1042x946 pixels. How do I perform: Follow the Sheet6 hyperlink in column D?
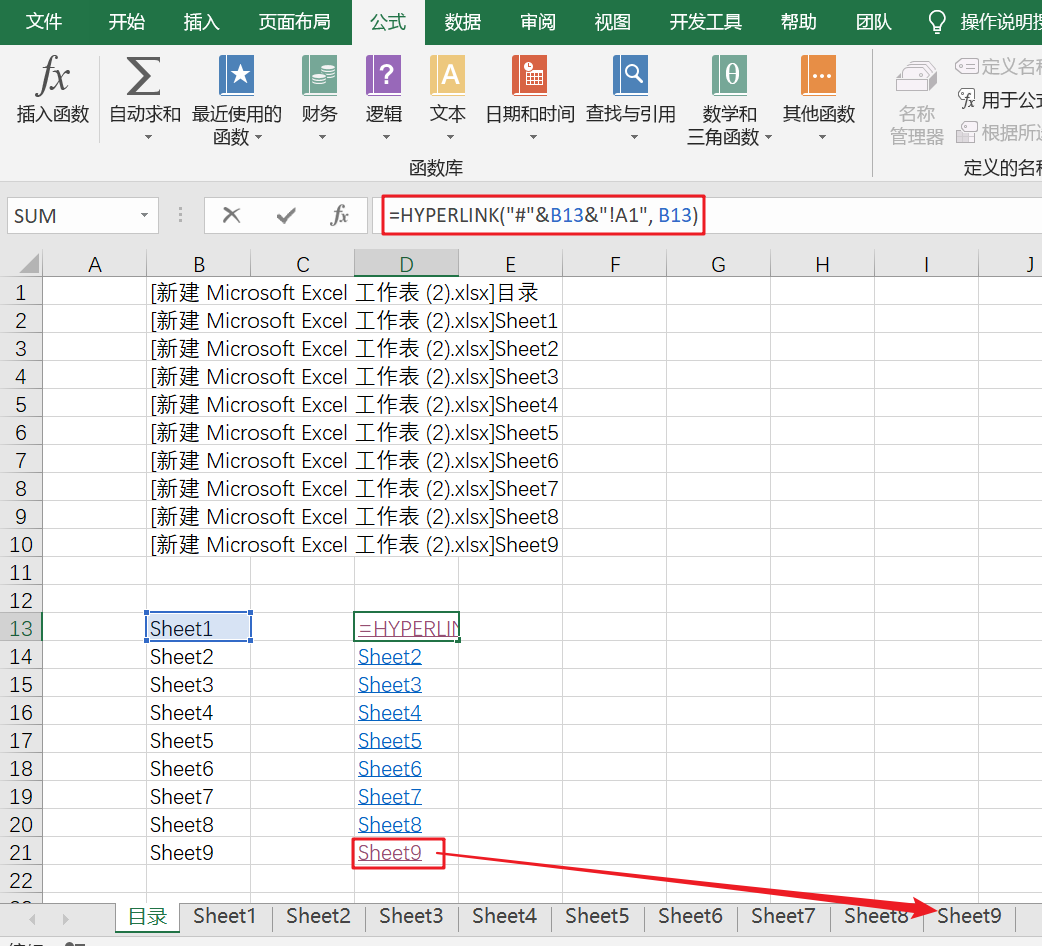tap(389, 769)
